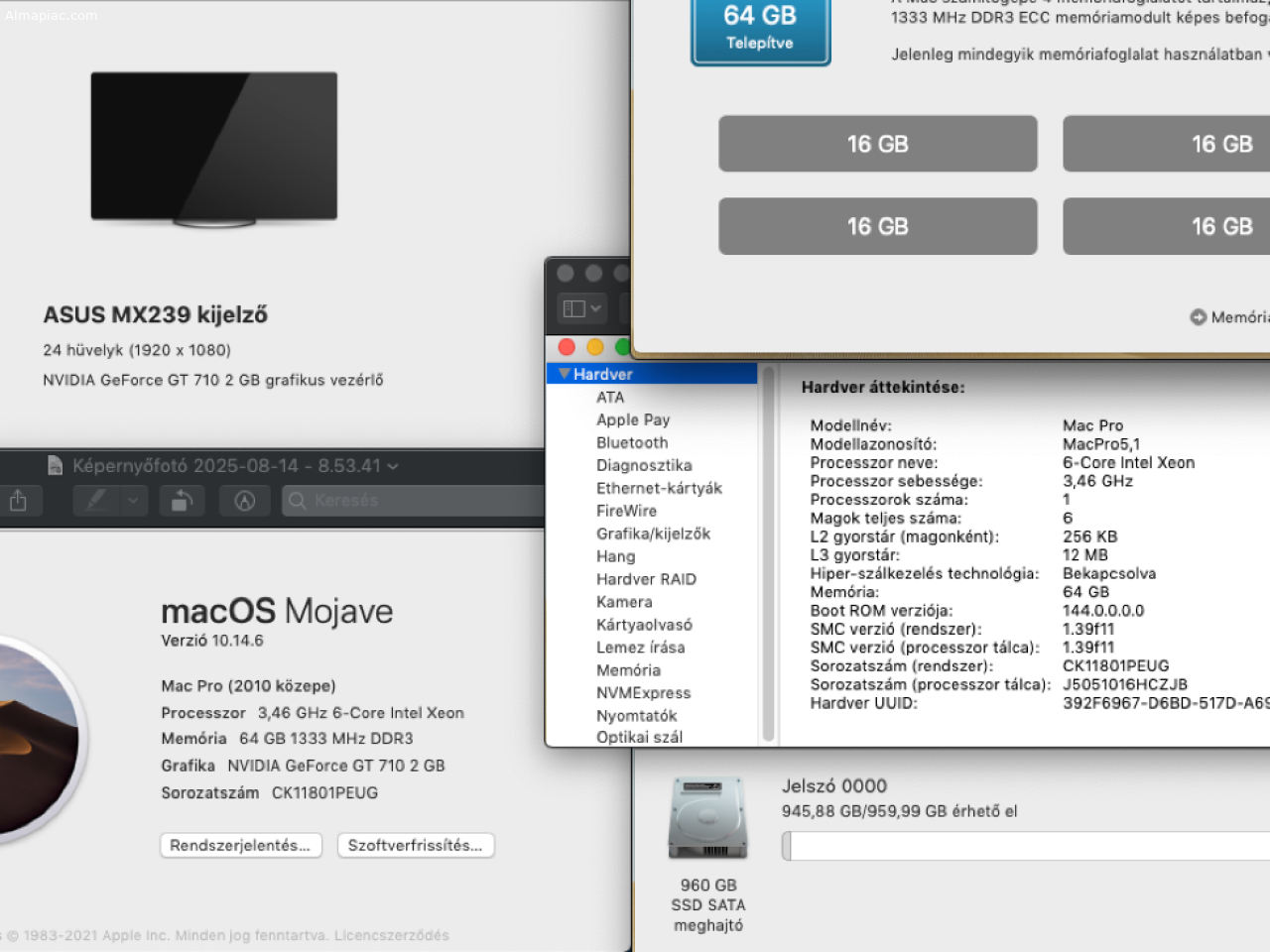
Task: Click the Share icon in Preview toolbar
Action: coord(18,501)
